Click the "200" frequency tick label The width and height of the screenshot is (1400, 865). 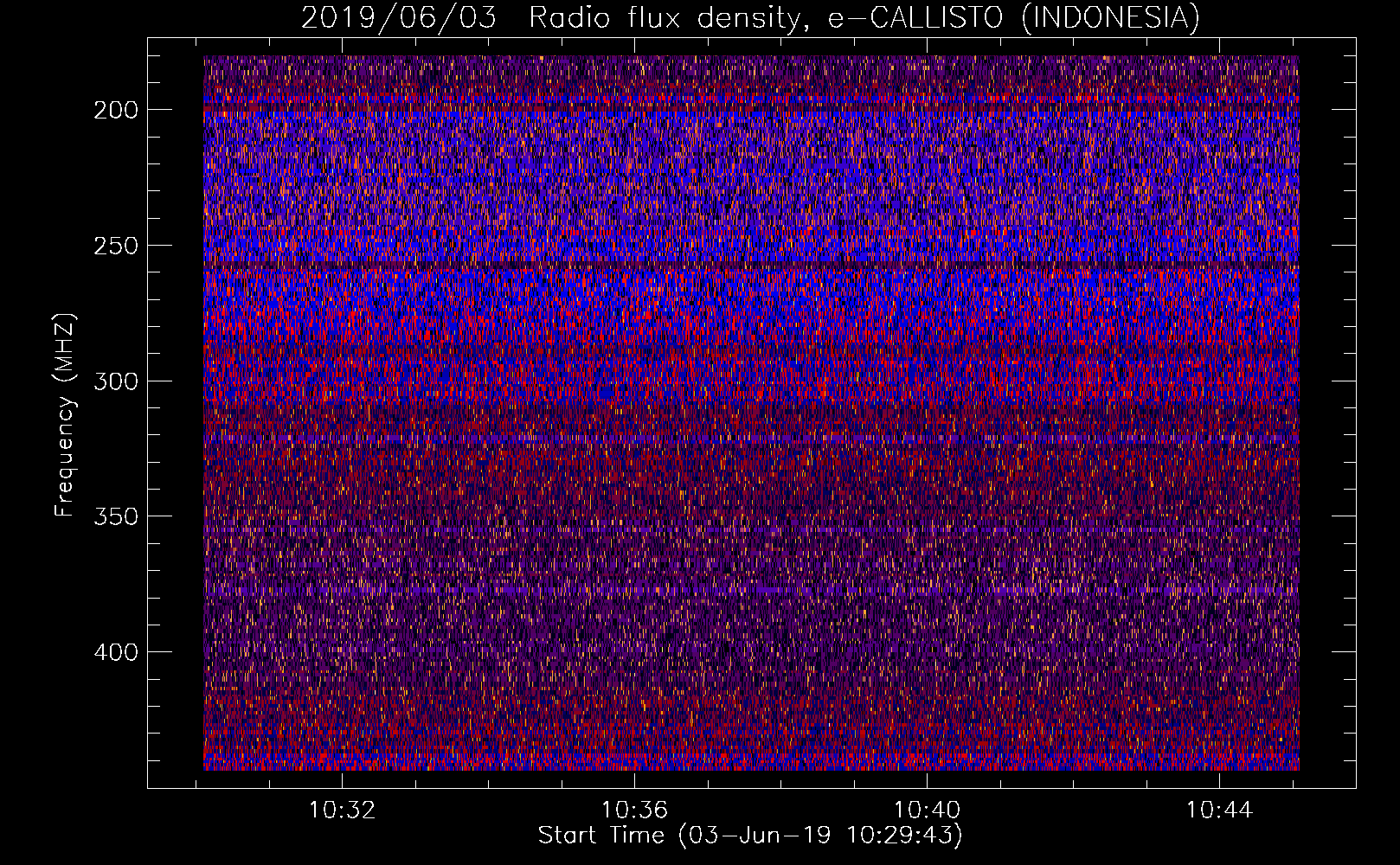coord(115,110)
